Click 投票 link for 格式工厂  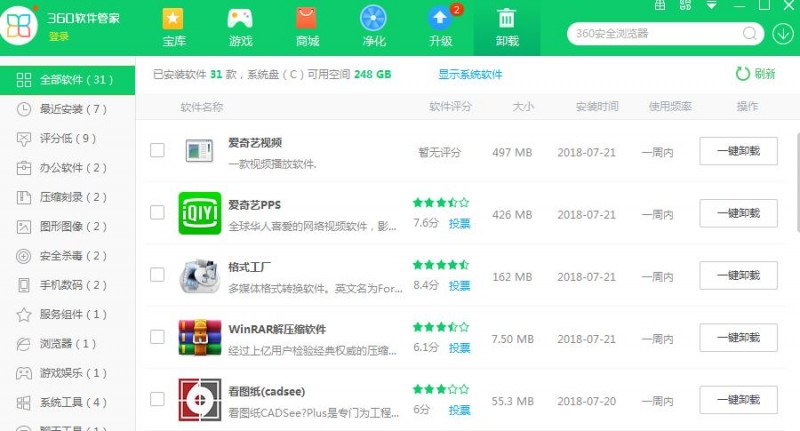coord(459,286)
